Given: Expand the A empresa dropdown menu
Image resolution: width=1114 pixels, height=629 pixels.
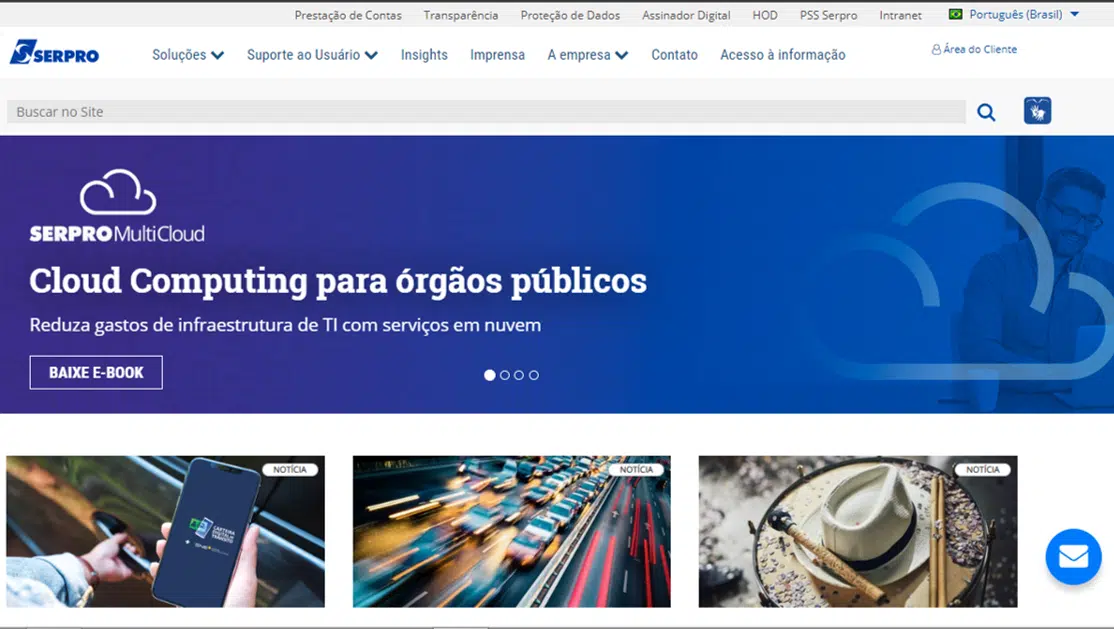Looking at the screenshot, I should (588, 55).
